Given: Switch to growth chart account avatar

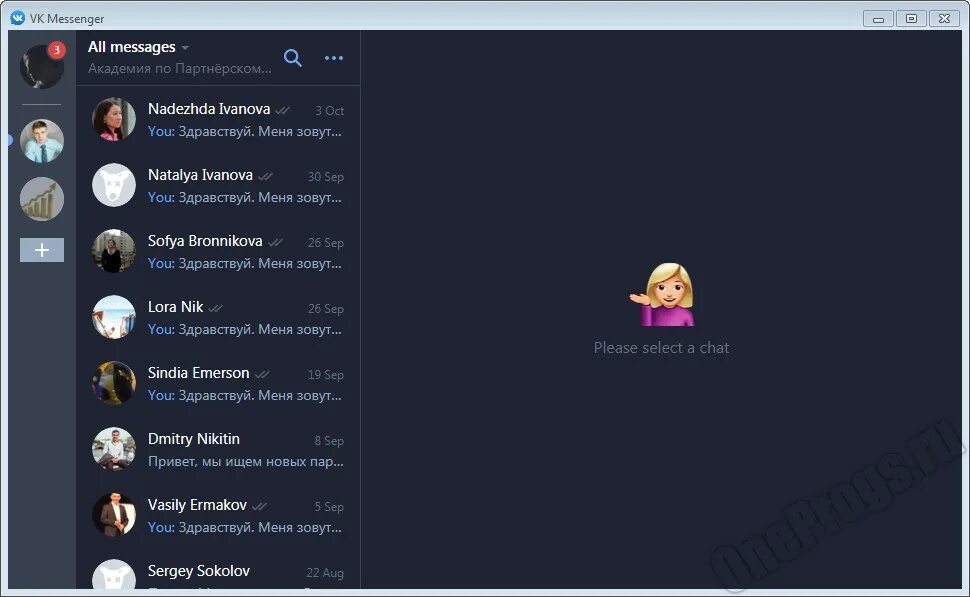Looking at the screenshot, I should (42, 199).
